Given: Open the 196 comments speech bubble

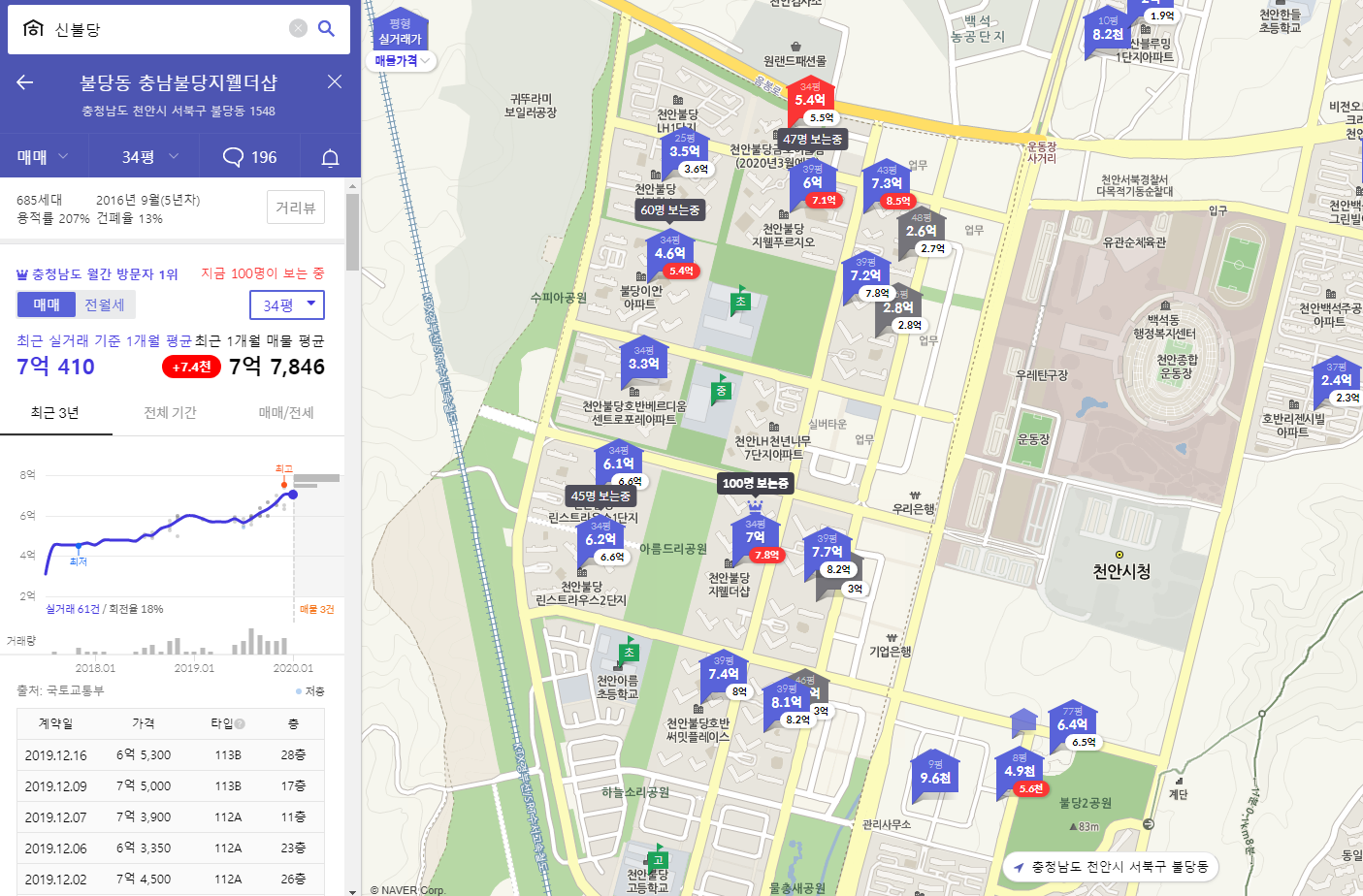Looking at the screenshot, I should pos(250,157).
